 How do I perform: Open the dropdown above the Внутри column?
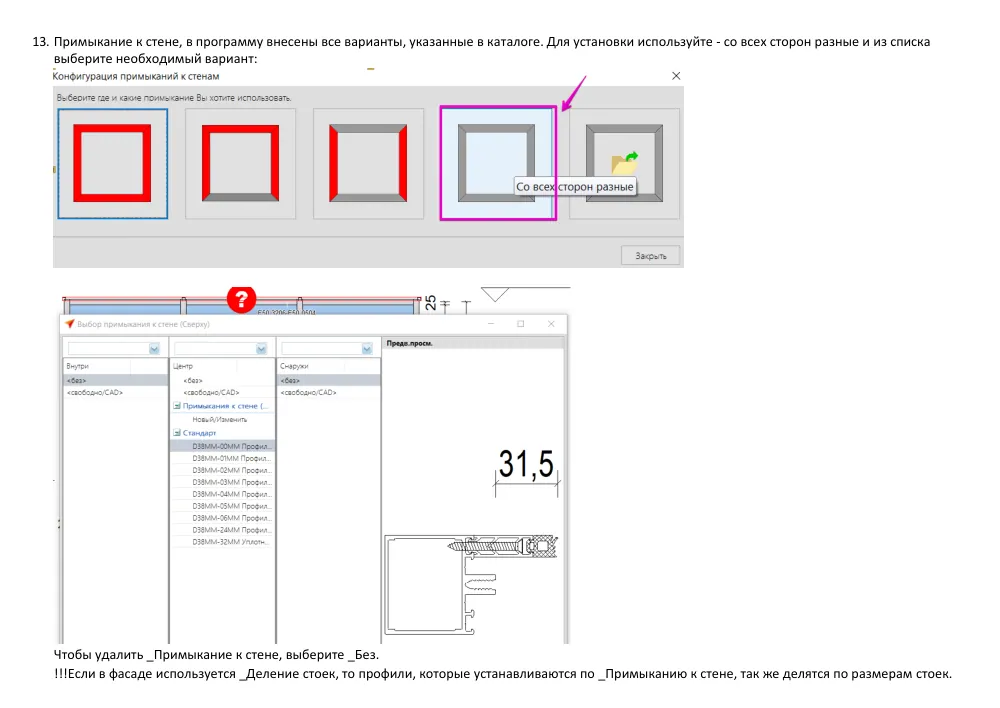154,349
